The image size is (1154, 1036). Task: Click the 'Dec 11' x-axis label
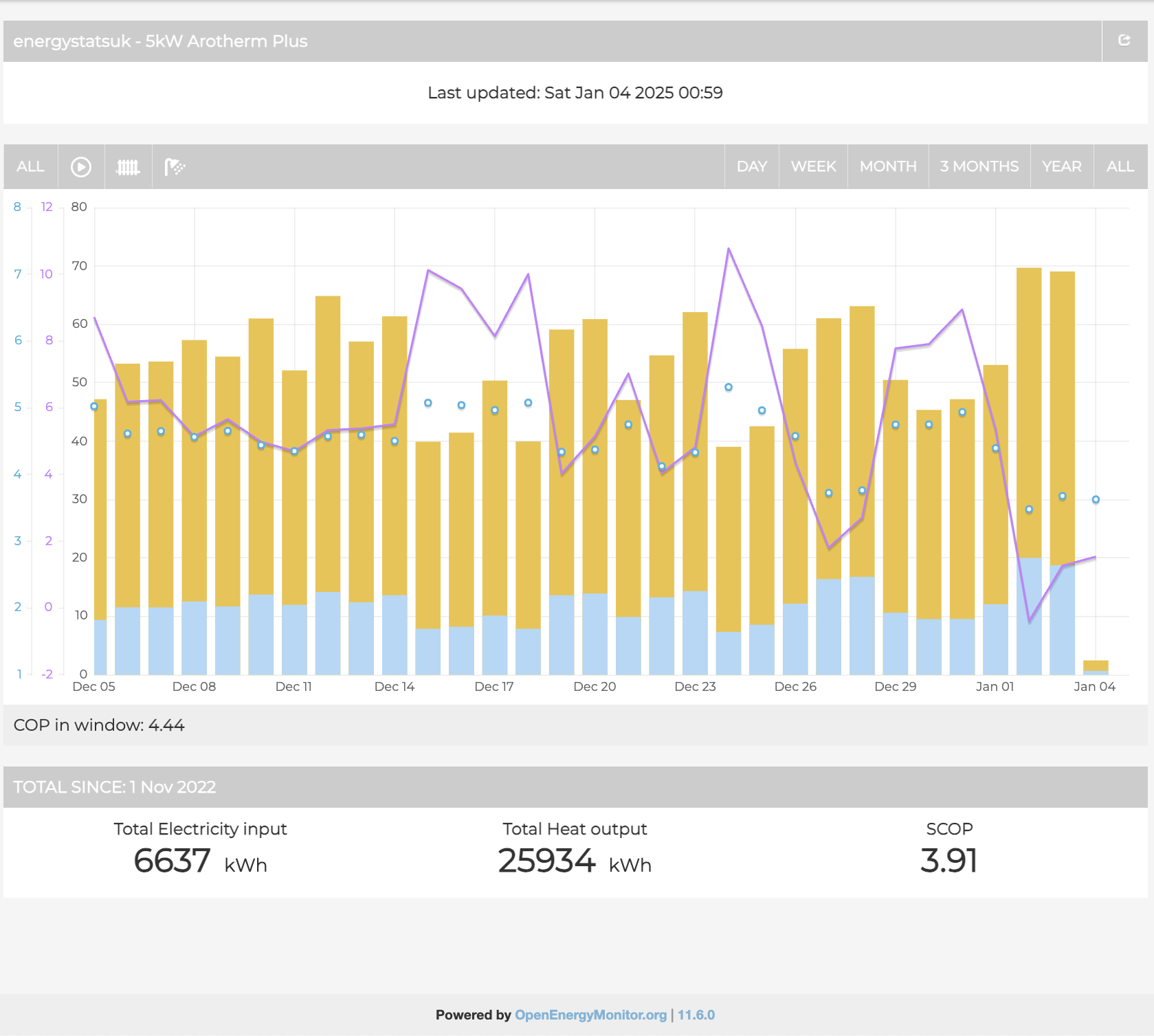point(293,686)
